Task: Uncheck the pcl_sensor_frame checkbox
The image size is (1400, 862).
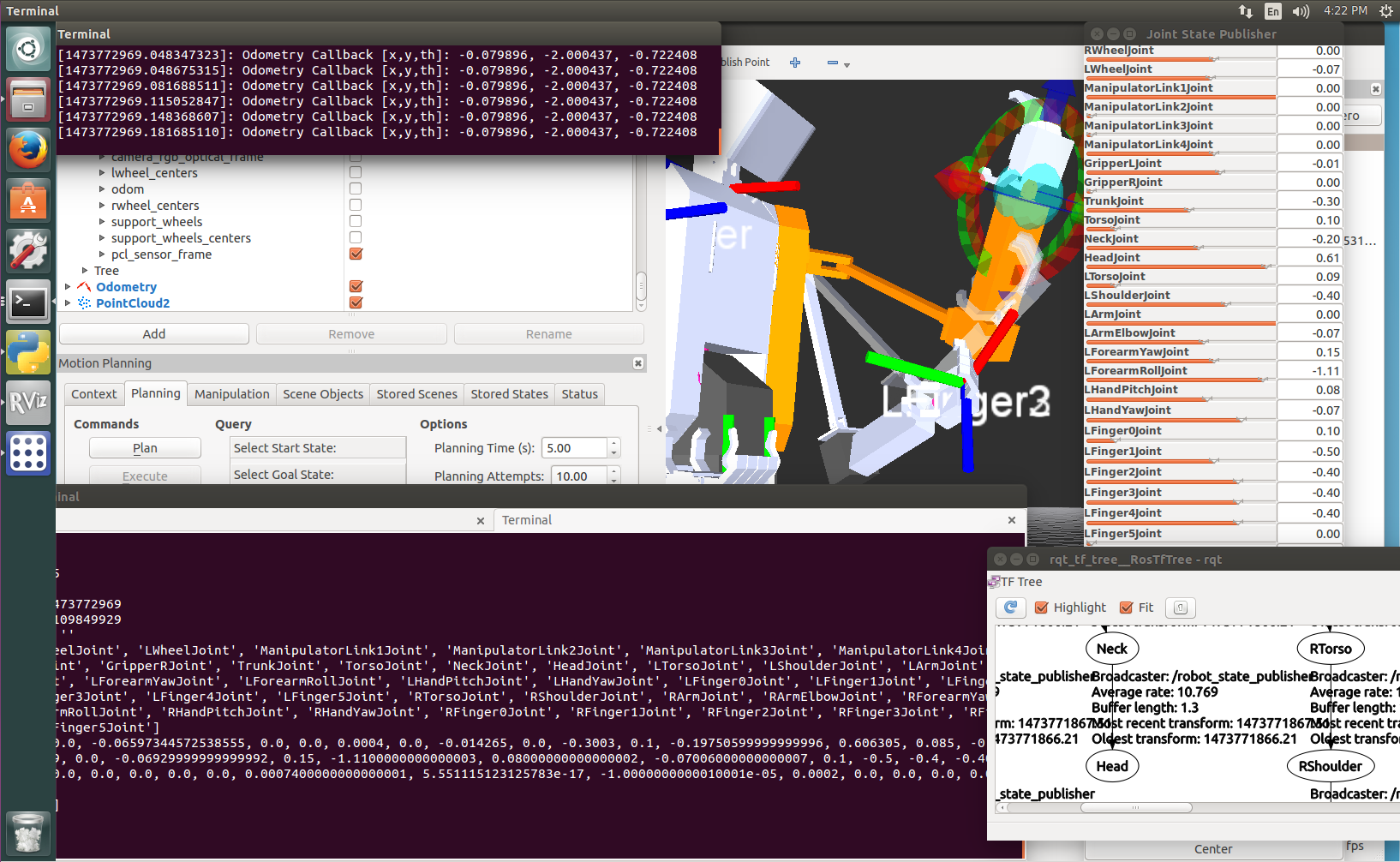Action: pyautogui.click(x=356, y=254)
